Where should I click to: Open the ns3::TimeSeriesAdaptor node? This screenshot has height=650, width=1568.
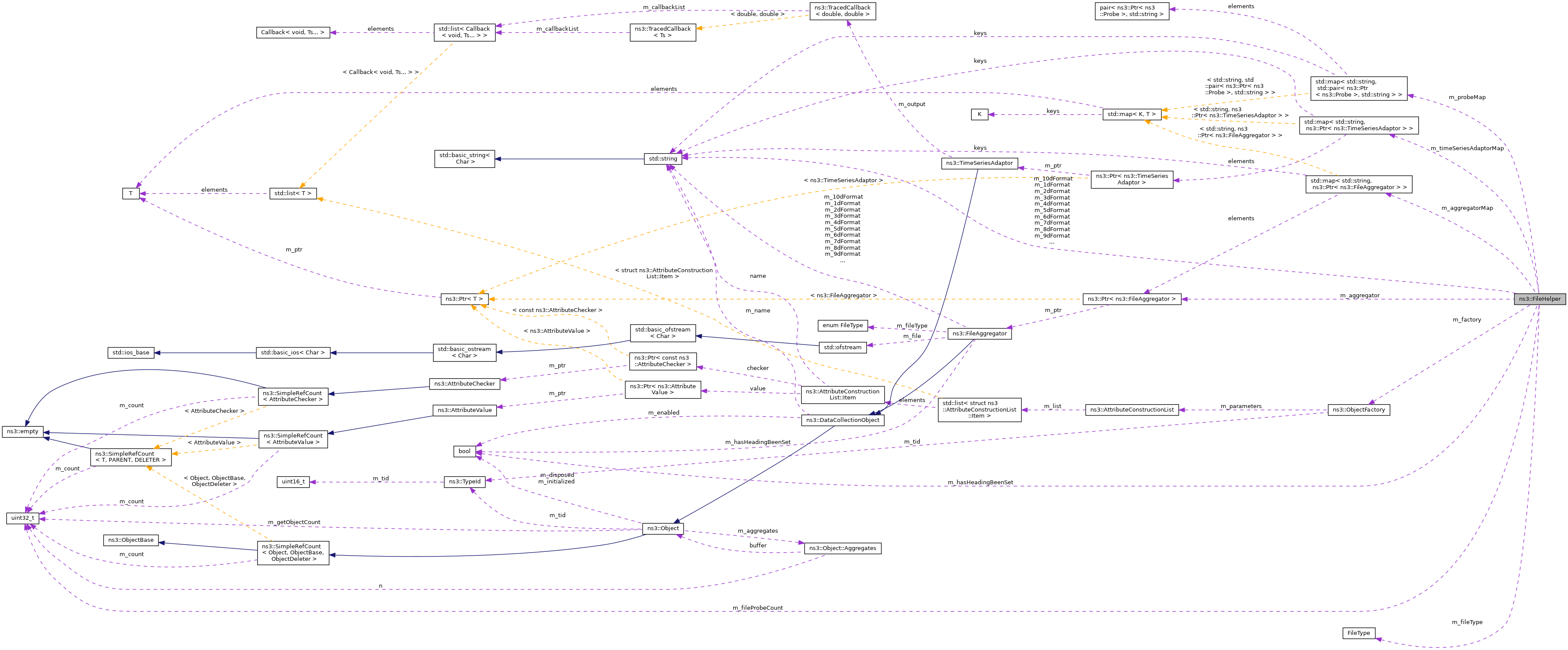click(x=980, y=163)
